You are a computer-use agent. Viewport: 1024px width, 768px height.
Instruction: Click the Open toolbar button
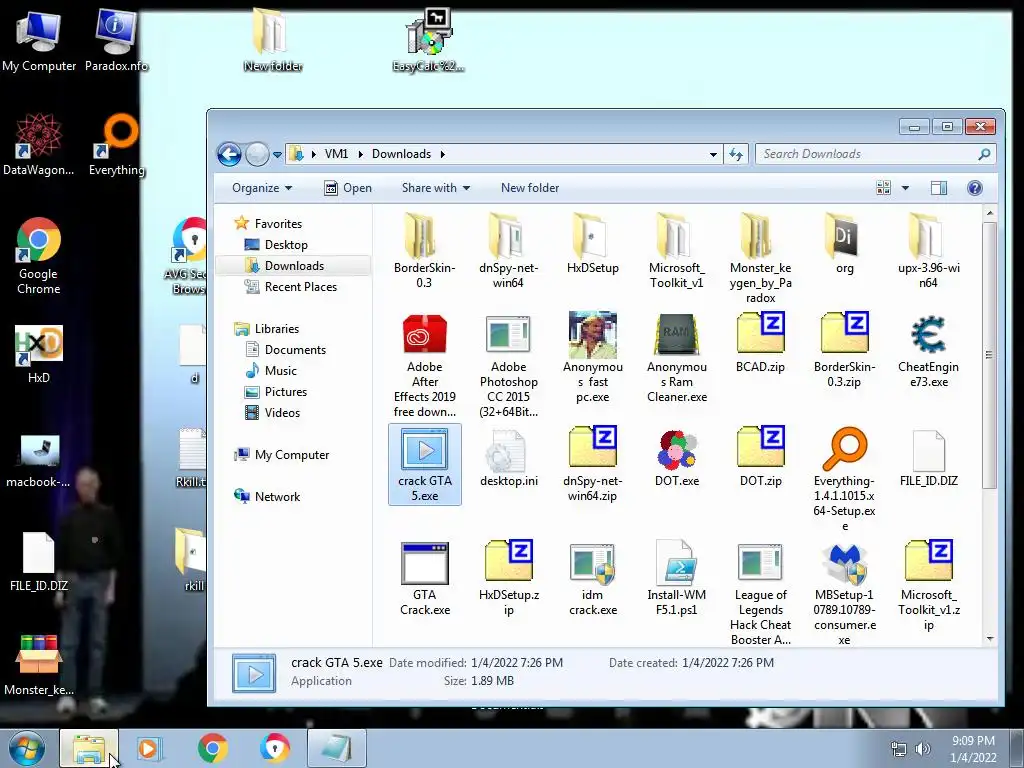tap(347, 188)
